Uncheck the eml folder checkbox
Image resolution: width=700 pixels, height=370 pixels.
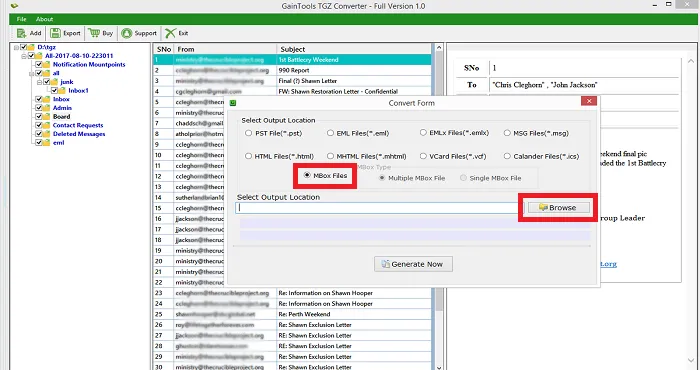(x=39, y=143)
